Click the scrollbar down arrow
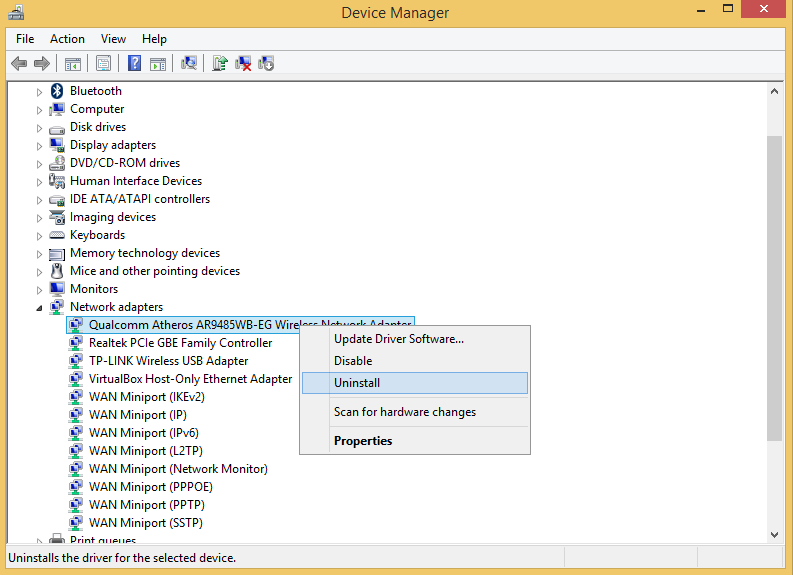The image size is (793, 575). (x=774, y=535)
